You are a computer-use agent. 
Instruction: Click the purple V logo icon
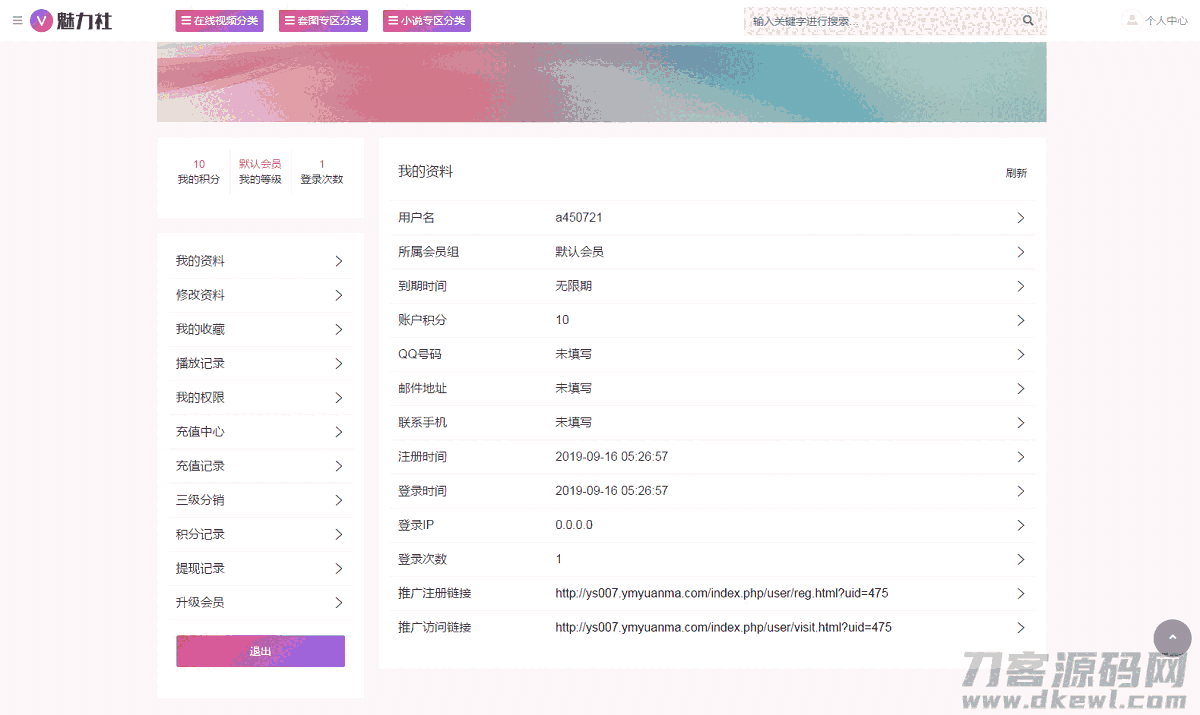[41, 20]
